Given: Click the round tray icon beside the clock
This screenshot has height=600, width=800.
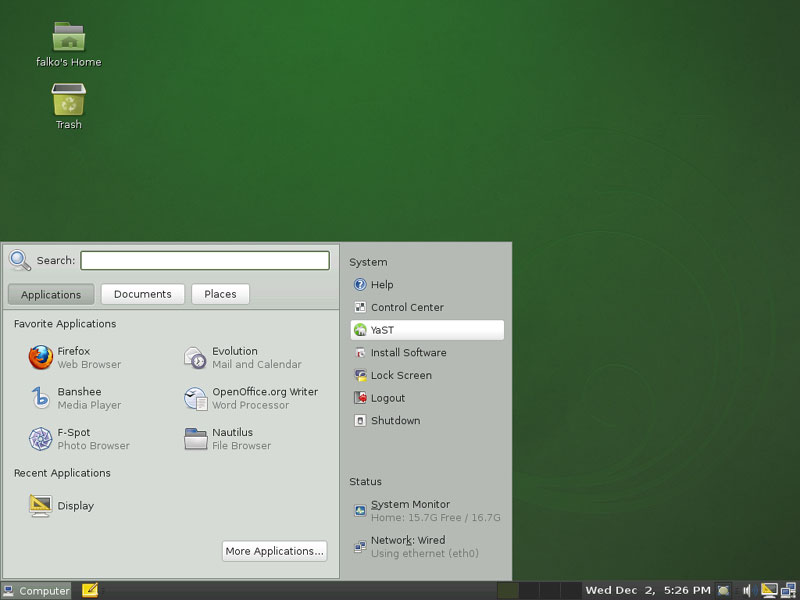Looking at the screenshot, I should tap(723, 591).
